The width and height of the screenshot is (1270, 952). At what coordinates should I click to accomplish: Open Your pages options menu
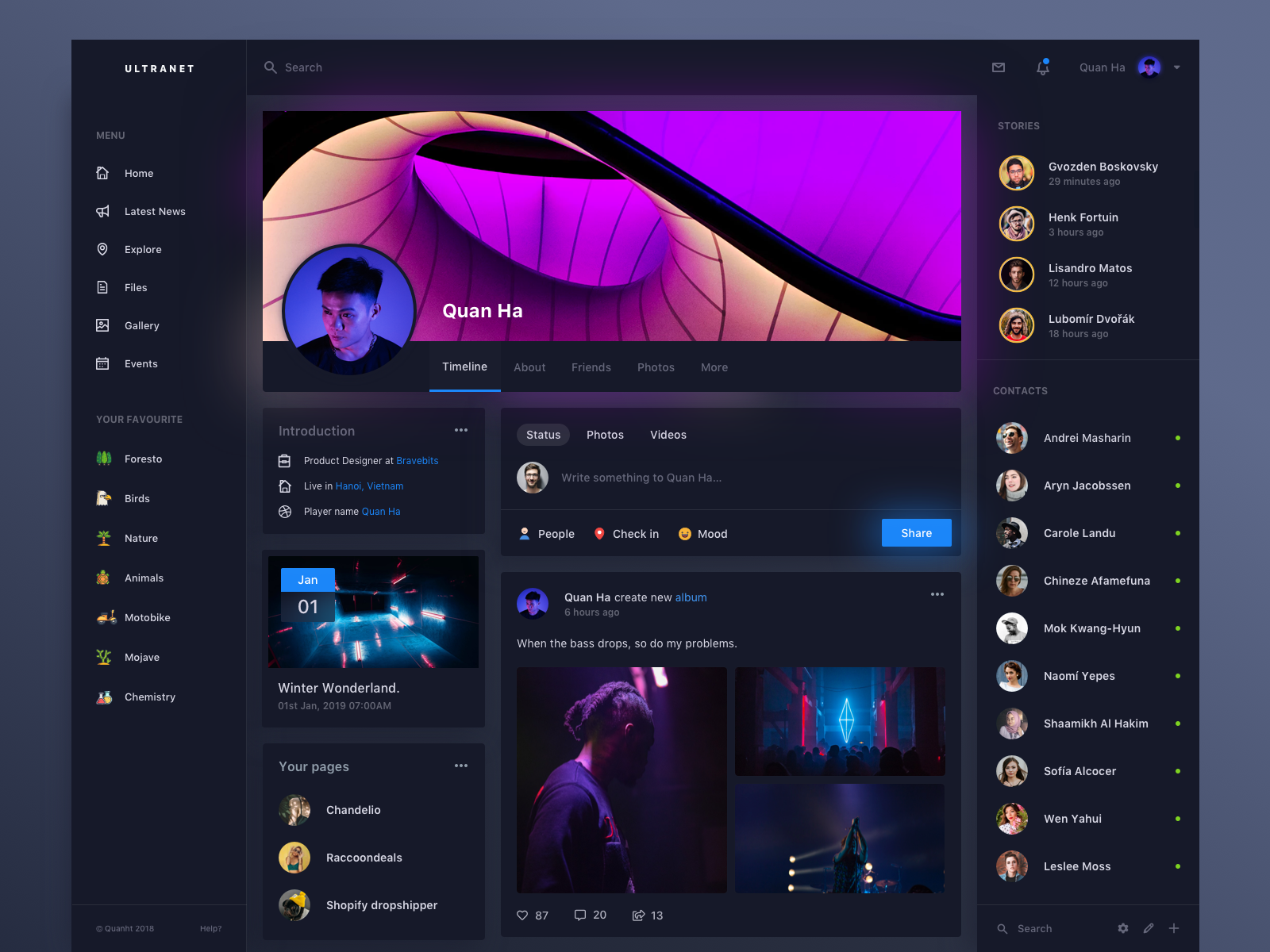pyautogui.click(x=461, y=766)
